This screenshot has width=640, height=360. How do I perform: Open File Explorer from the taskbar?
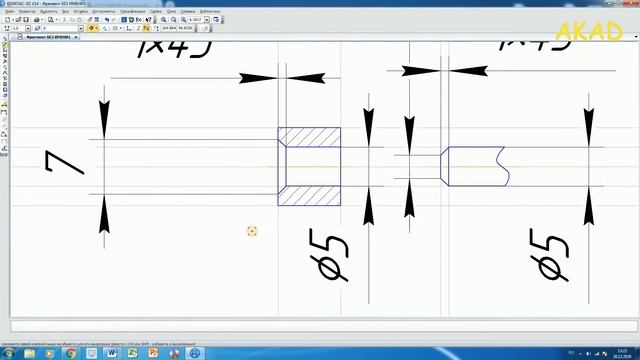tap(29, 353)
